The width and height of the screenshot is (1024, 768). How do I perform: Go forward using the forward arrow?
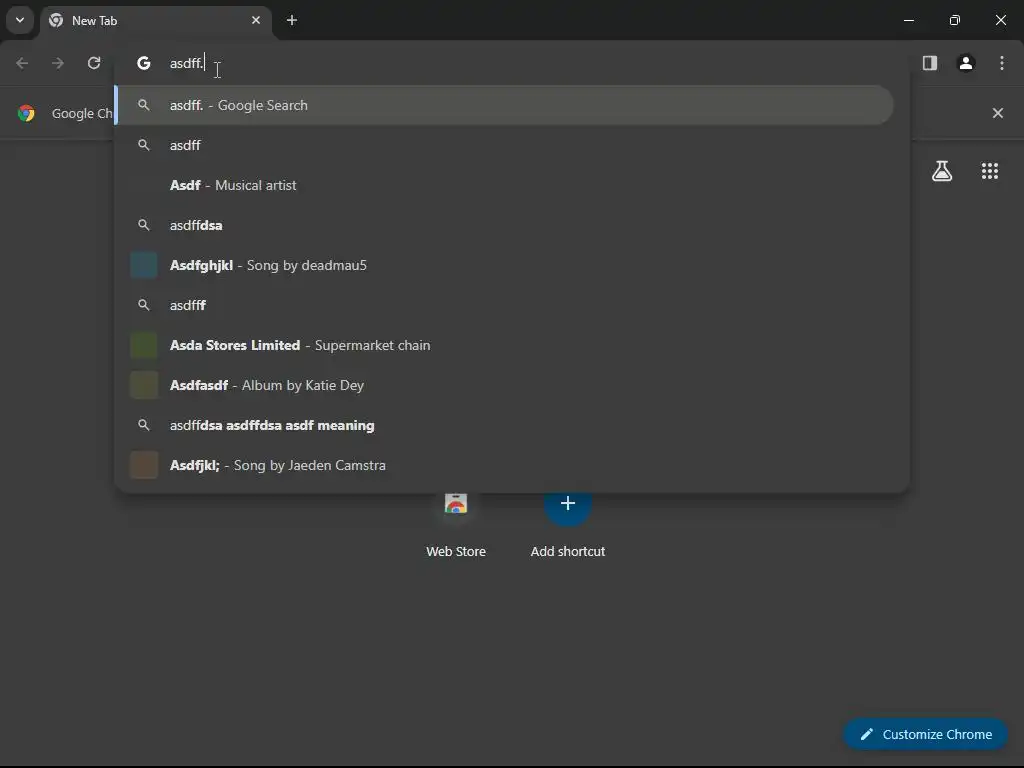click(58, 63)
